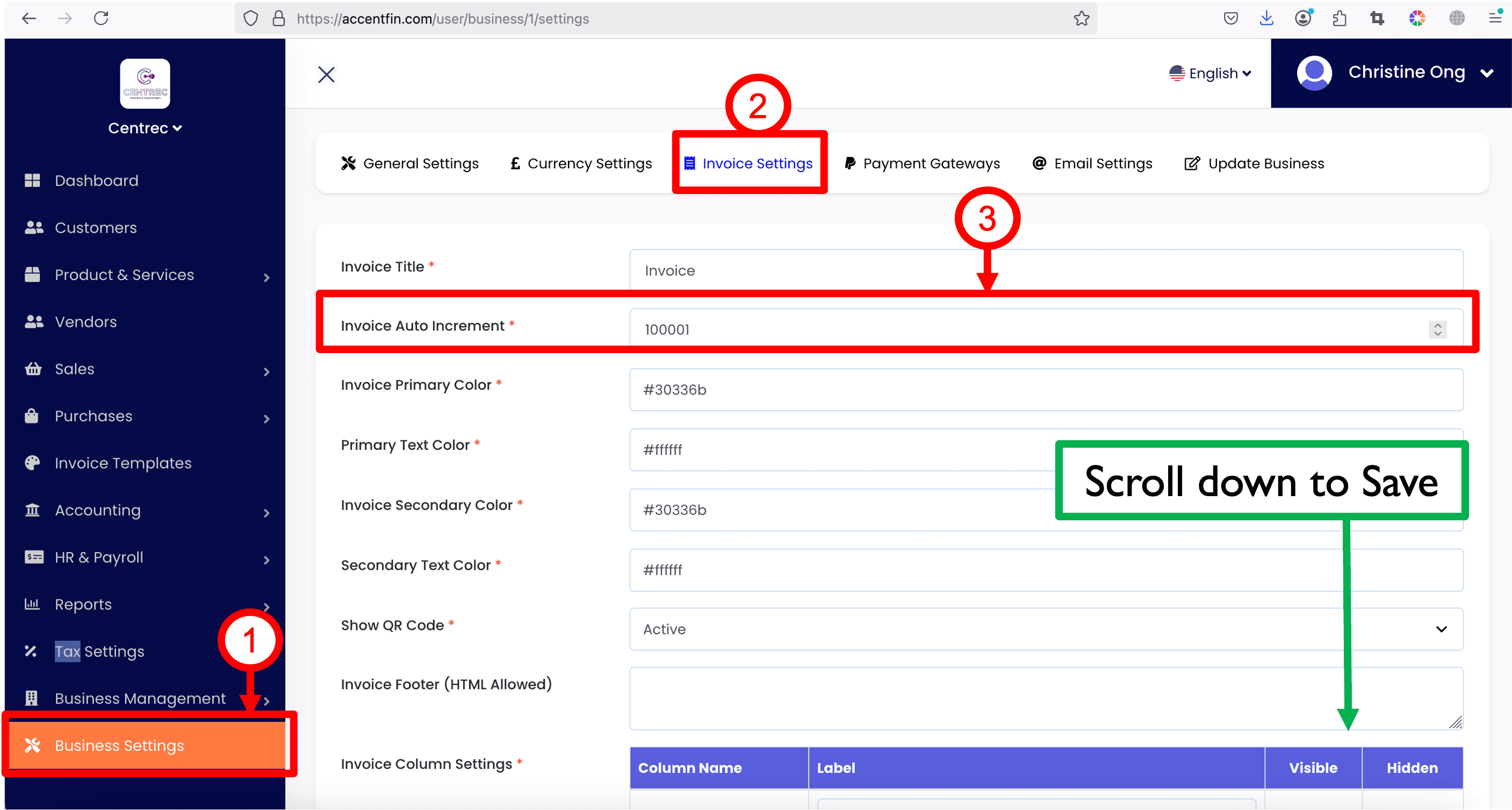Viewport: 1512px width, 810px height.
Task: Click the Tax Settings percent icon
Action: tap(31, 651)
